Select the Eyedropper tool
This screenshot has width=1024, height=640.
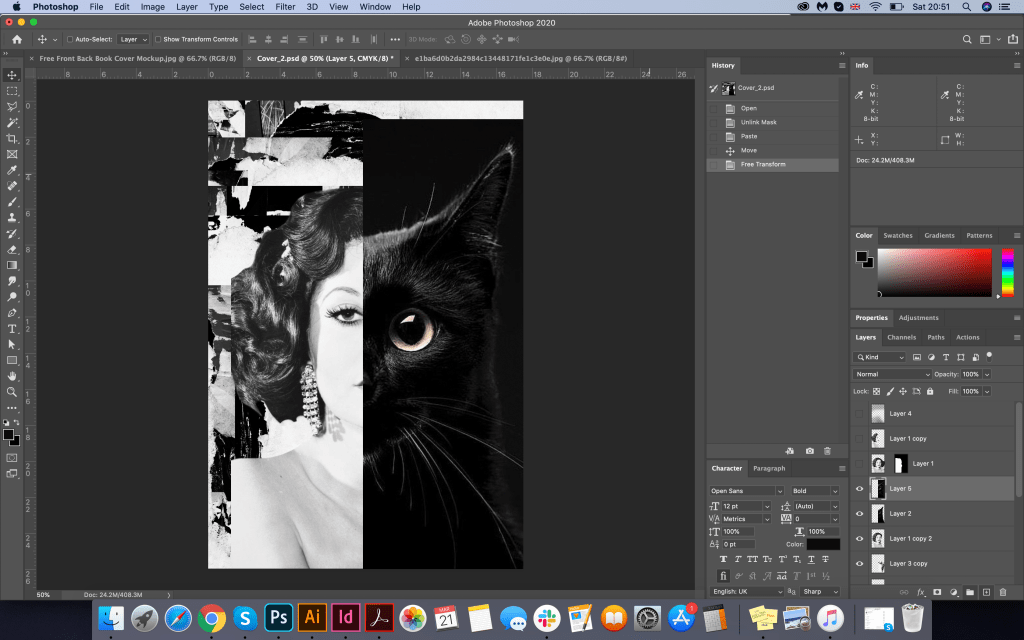(x=12, y=170)
